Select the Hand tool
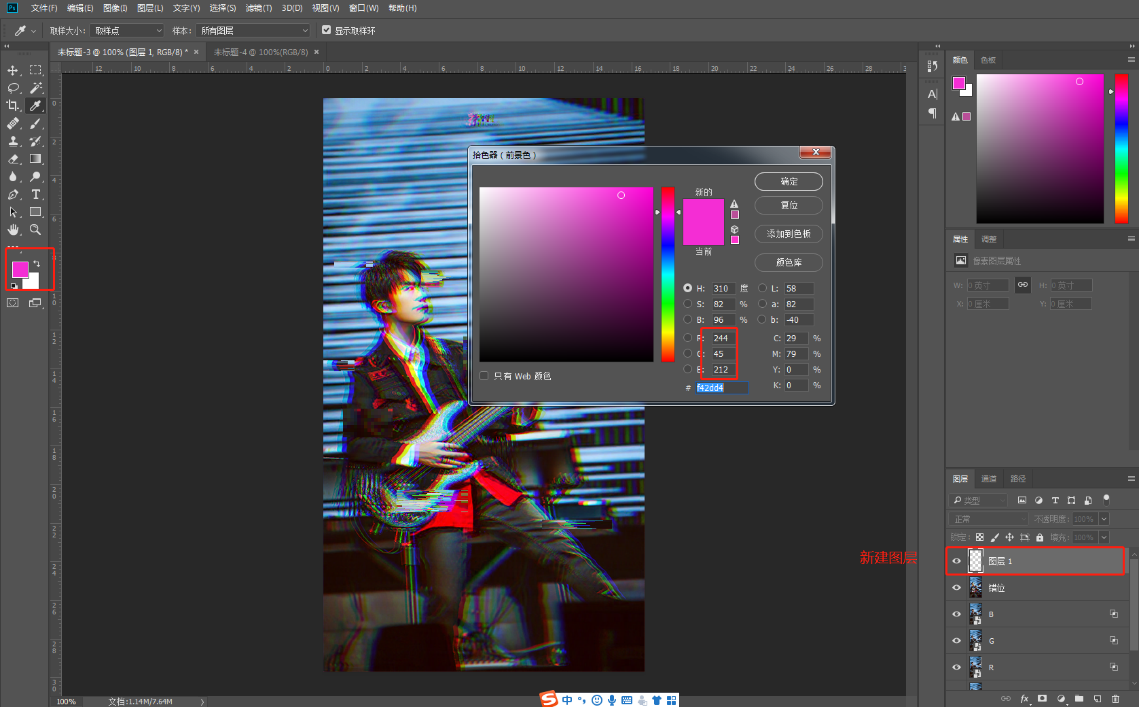 [x=13, y=230]
